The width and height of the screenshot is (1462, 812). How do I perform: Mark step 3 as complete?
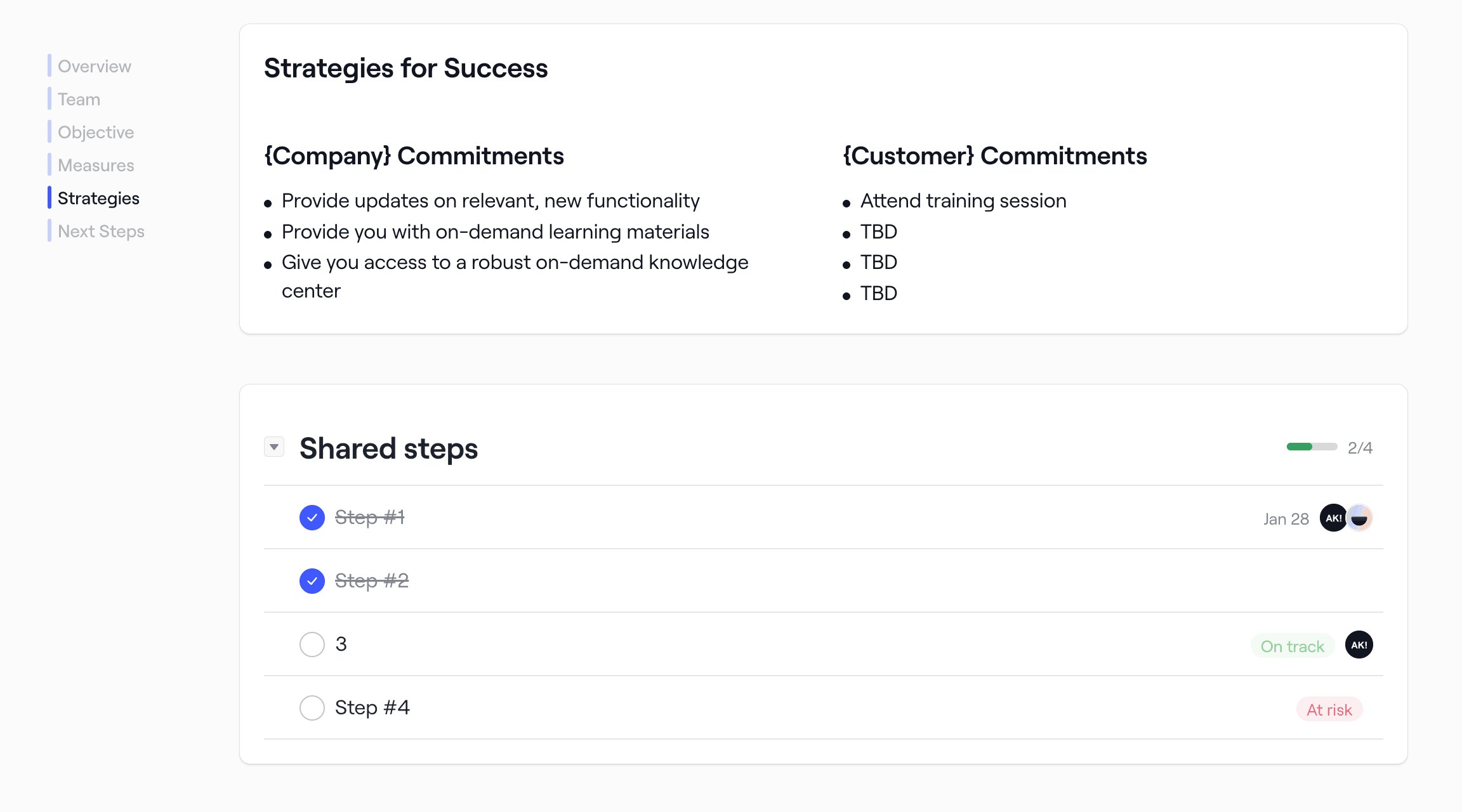(x=312, y=644)
